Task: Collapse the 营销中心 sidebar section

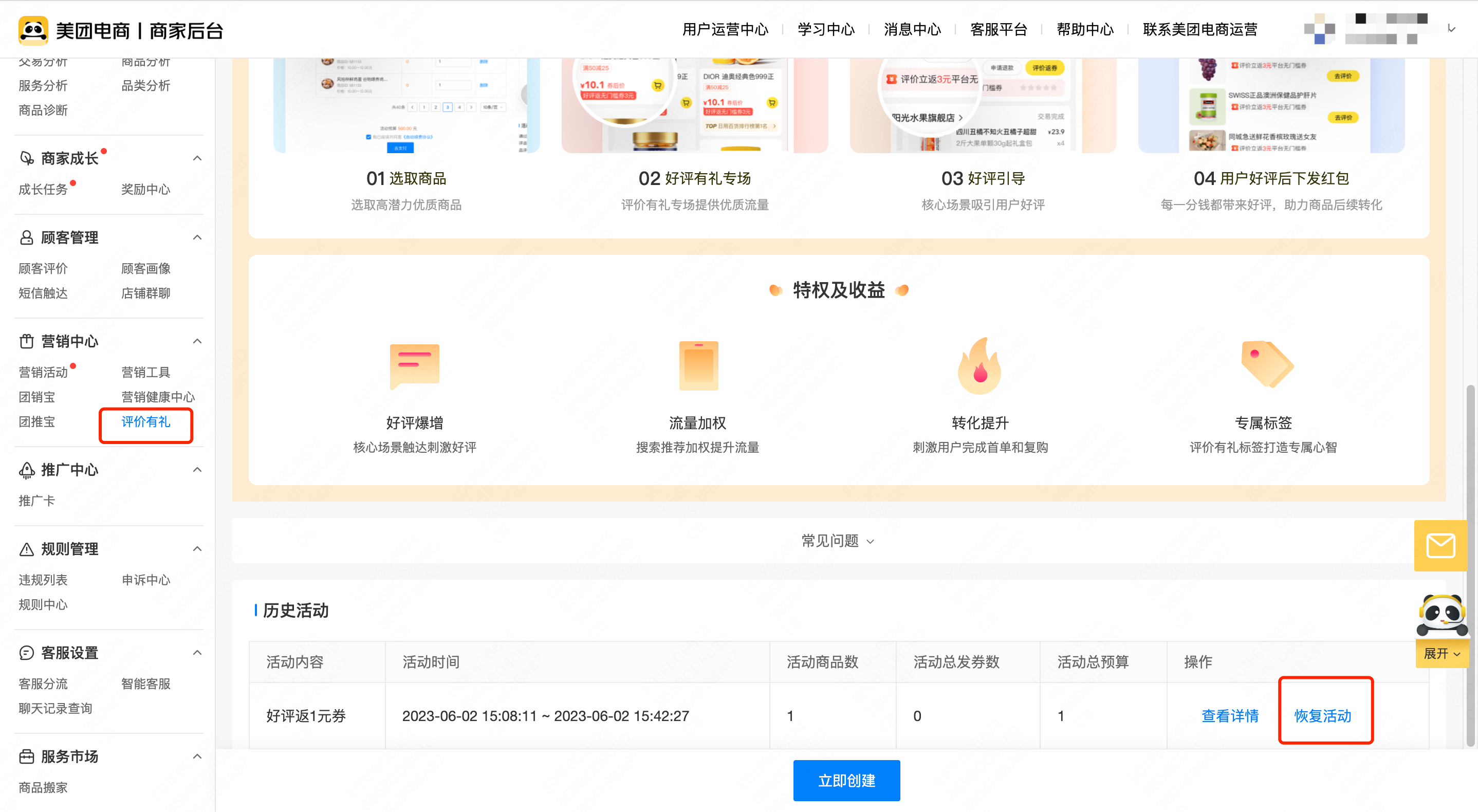Action: click(197, 341)
